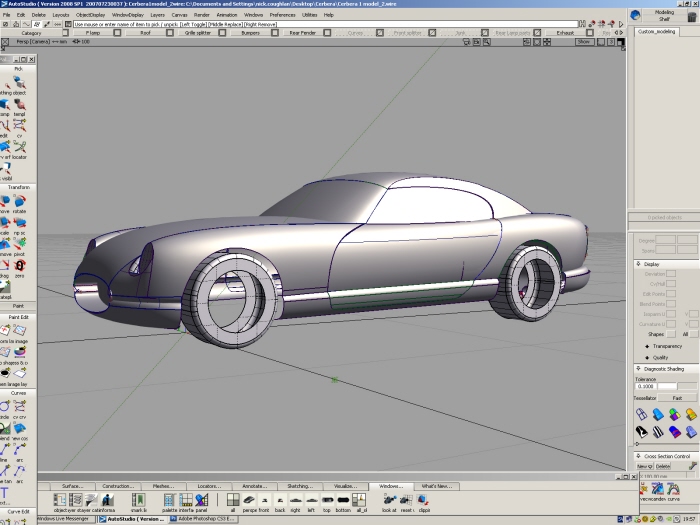
Task: Open the Modeling Shelf icon
Action: pos(636,15)
